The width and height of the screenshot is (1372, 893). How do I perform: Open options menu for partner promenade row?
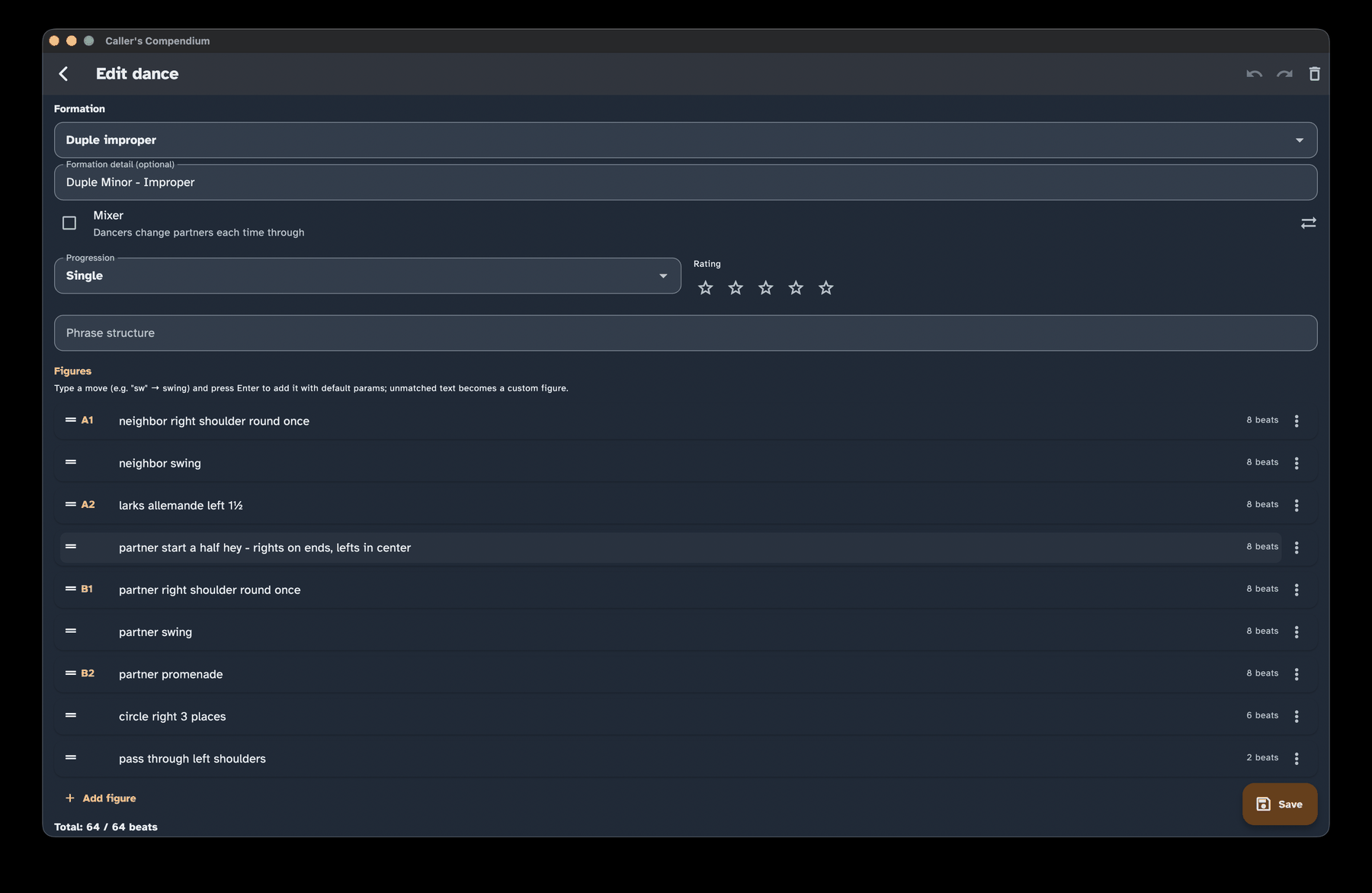pos(1297,674)
